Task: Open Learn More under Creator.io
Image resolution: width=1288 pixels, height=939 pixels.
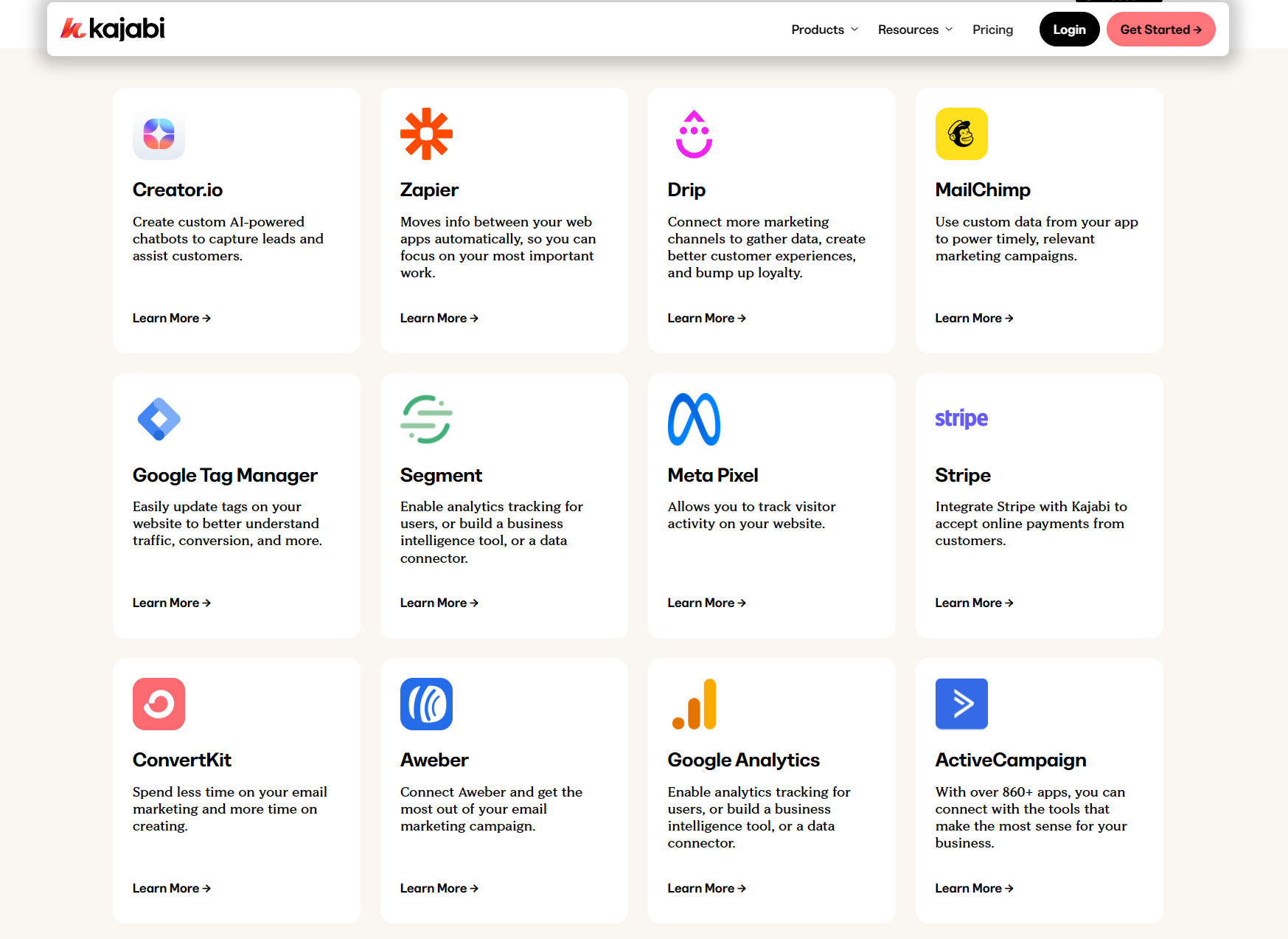Action: tap(172, 318)
